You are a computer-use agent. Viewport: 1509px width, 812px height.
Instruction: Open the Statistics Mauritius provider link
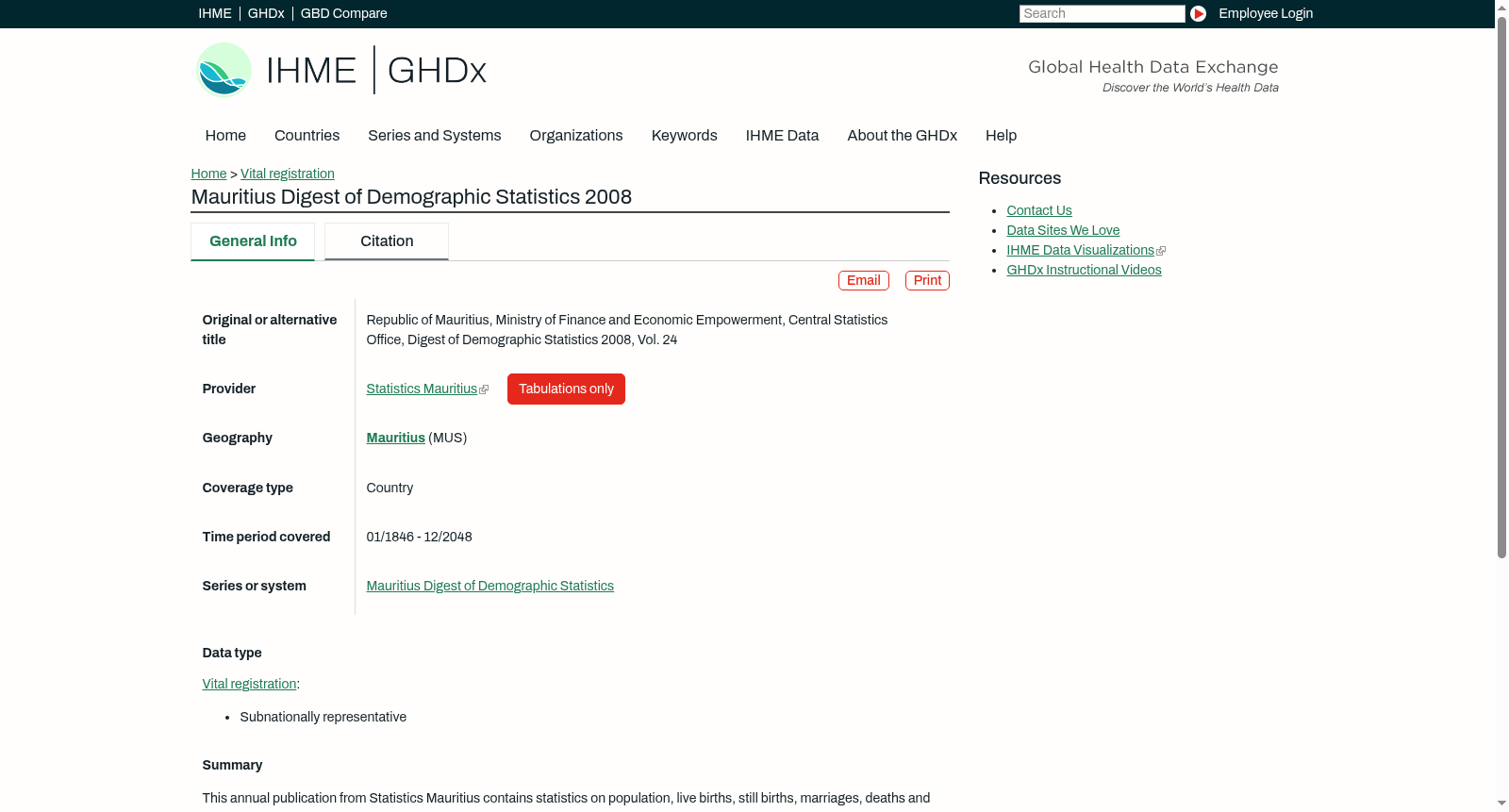(x=422, y=389)
